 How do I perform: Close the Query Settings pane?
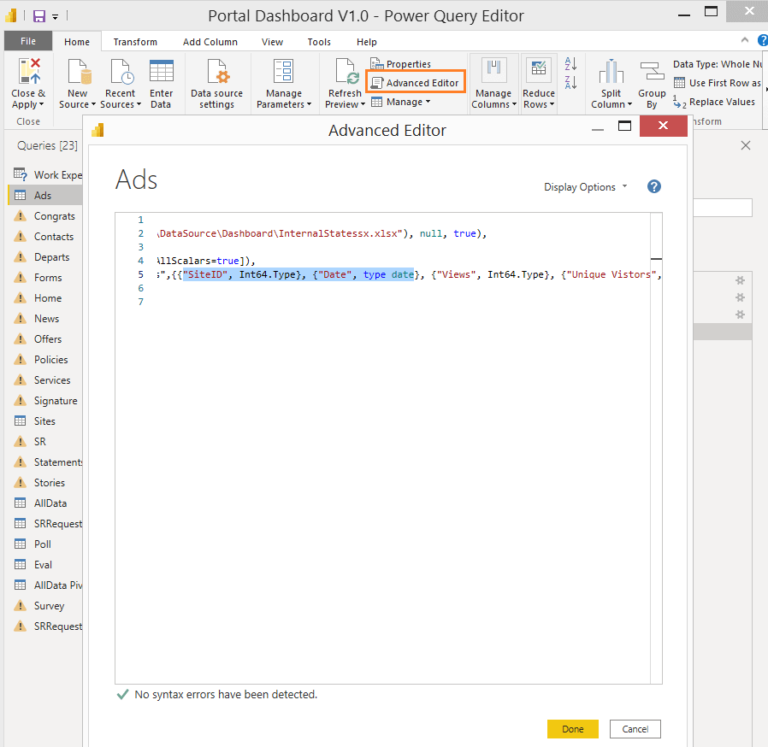point(745,145)
